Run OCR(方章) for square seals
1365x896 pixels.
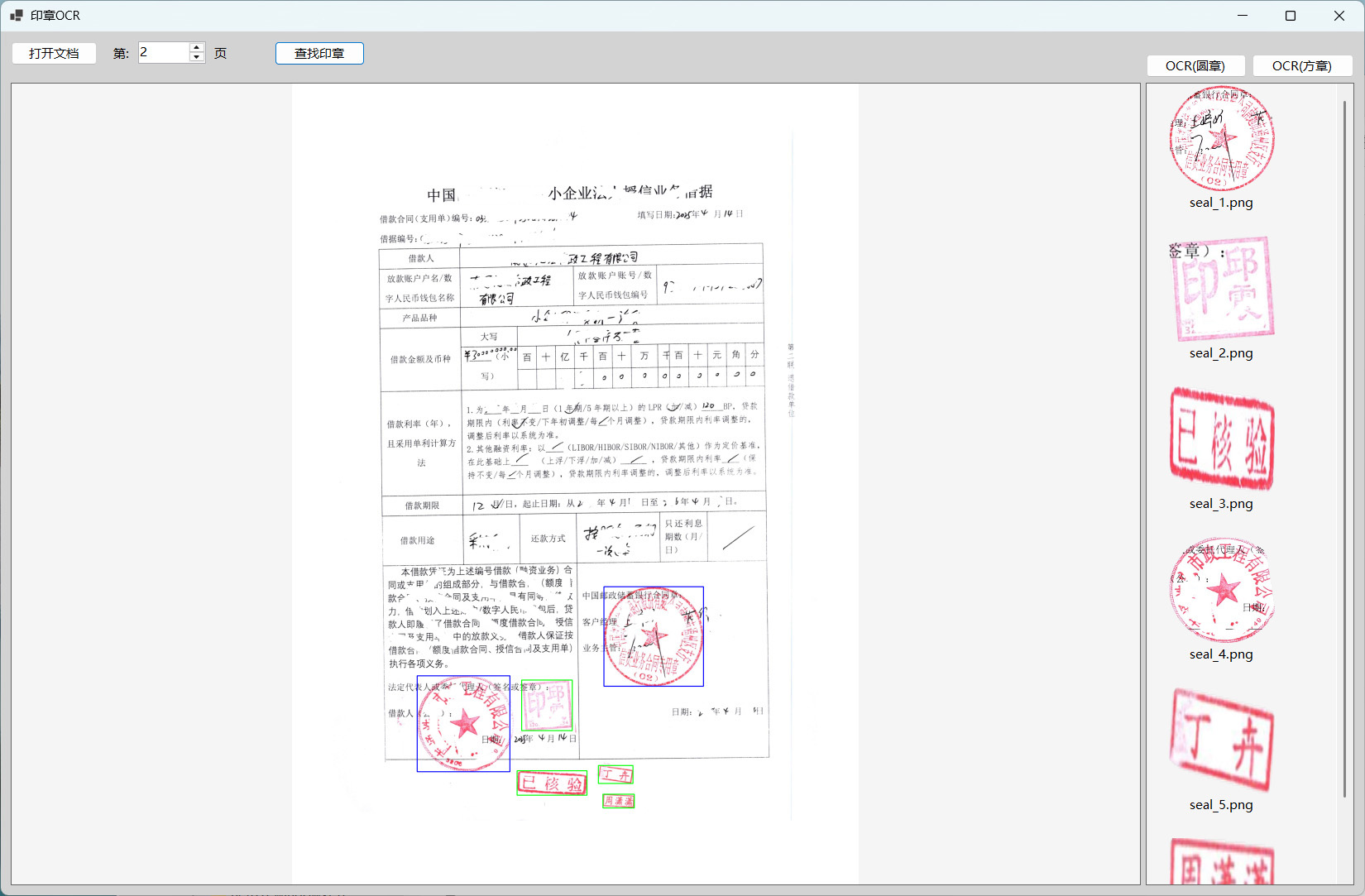(1302, 65)
